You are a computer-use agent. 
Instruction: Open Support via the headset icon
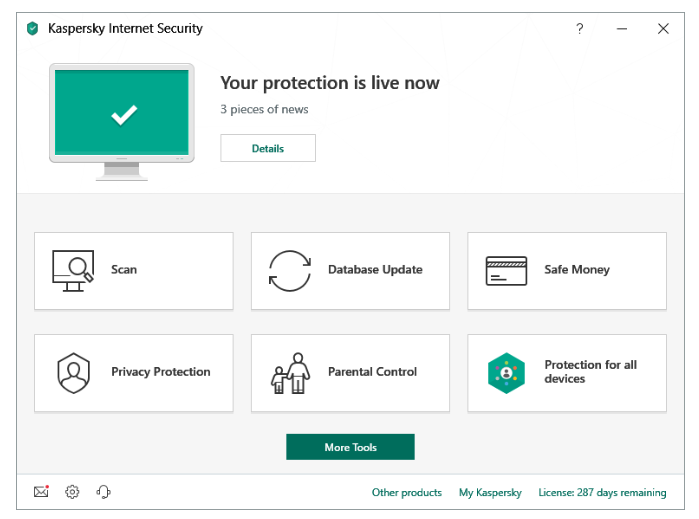pyautogui.click(x=103, y=492)
